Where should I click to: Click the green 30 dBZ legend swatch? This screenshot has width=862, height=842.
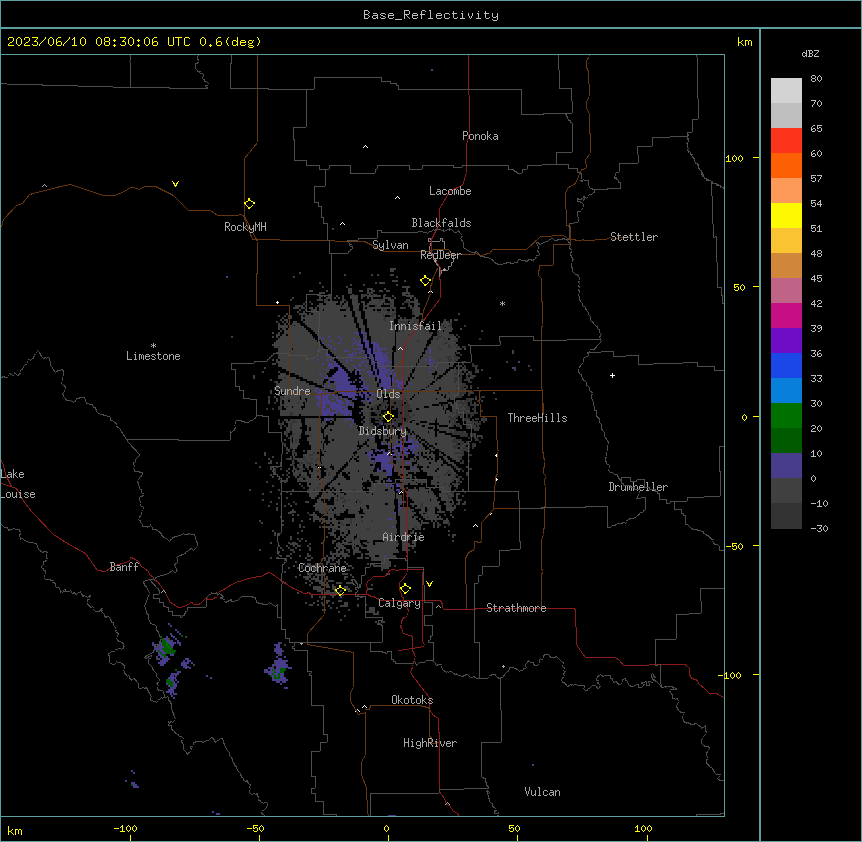[x=786, y=416]
